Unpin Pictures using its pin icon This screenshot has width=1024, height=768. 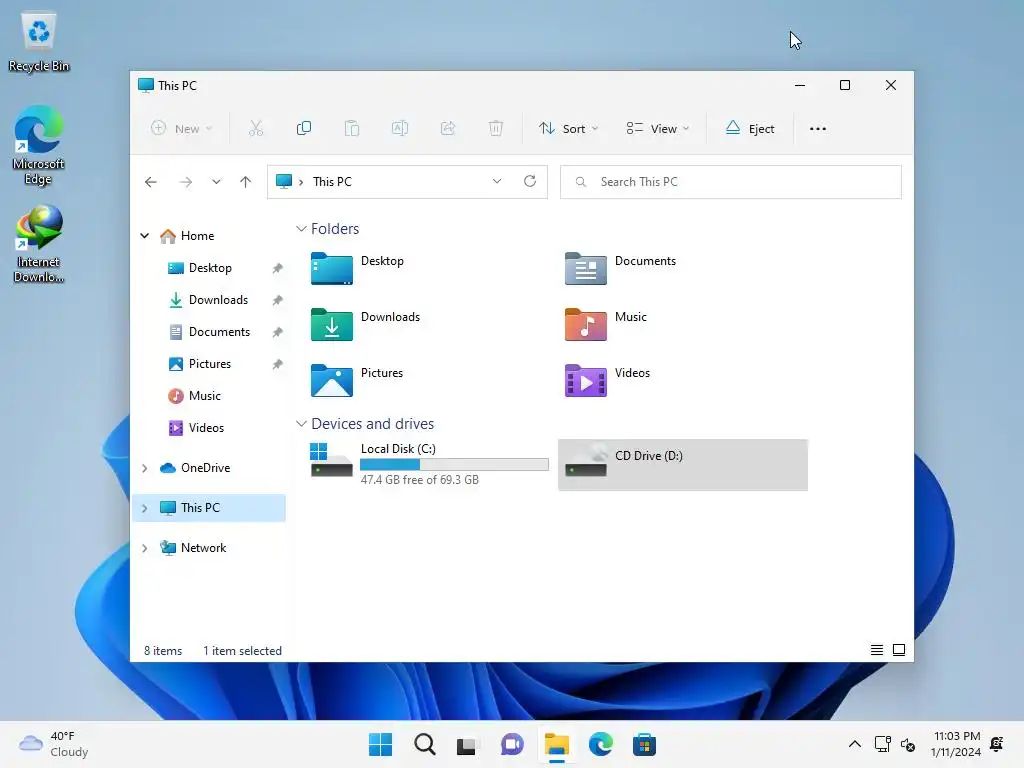click(x=278, y=364)
